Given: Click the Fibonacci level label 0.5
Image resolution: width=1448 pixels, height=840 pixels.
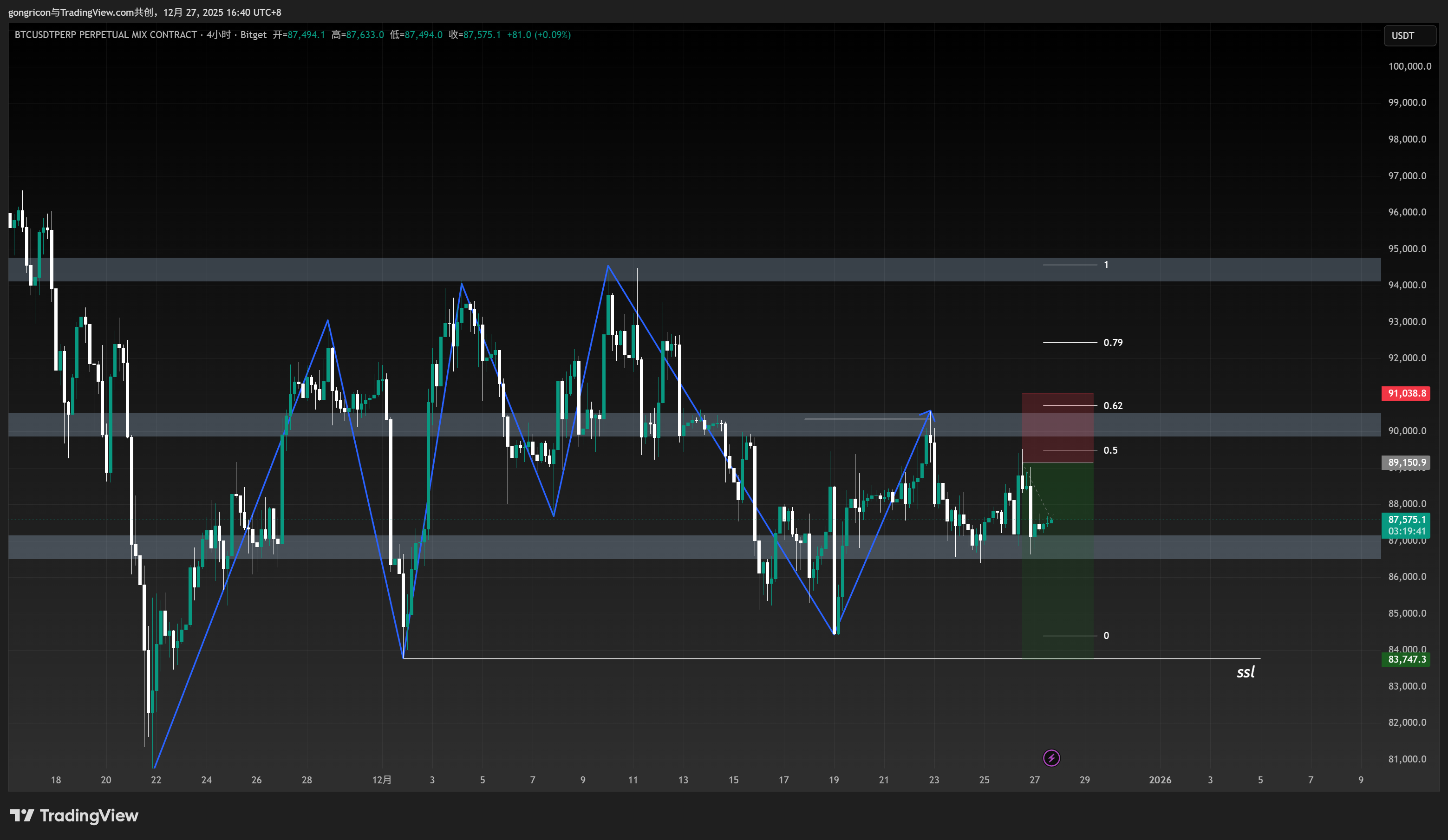Looking at the screenshot, I should (x=1110, y=450).
